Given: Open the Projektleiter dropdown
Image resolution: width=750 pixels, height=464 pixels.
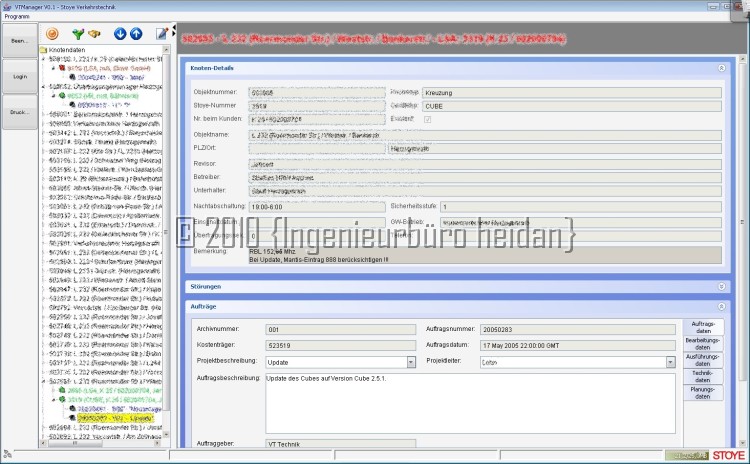Looking at the screenshot, I should point(671,362).
